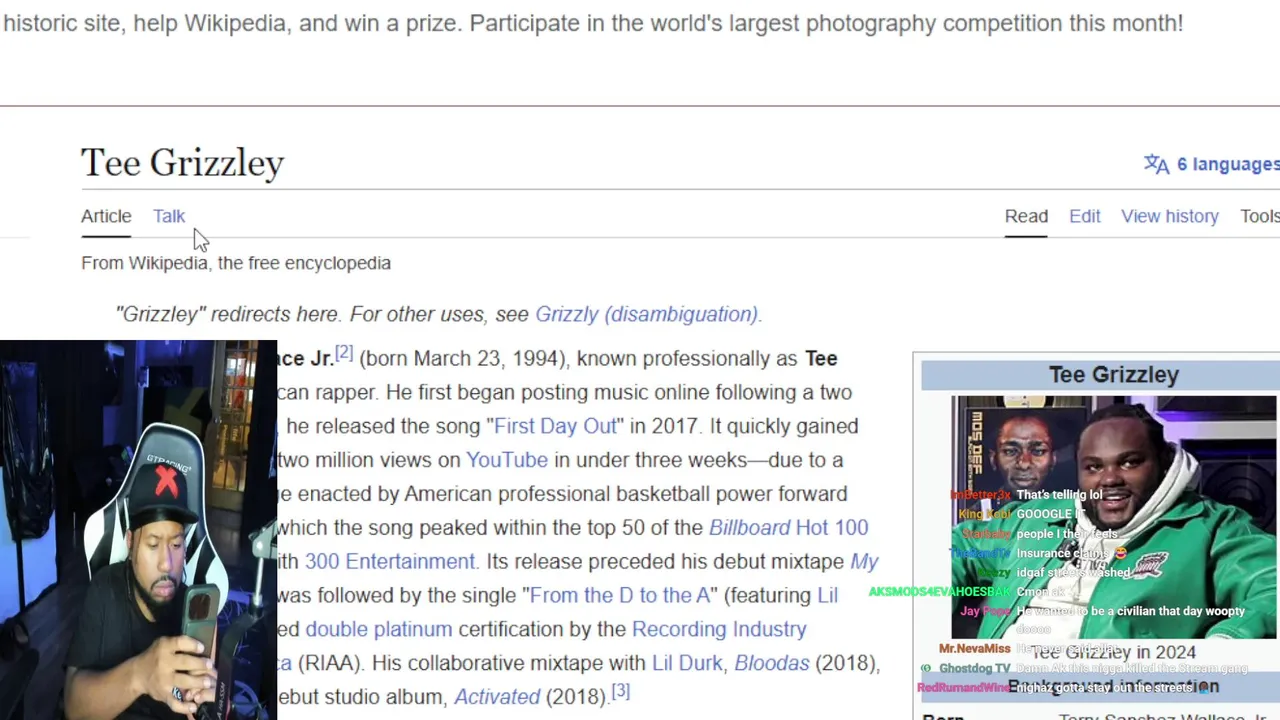This screenshot has width=1280, height=720.
Task: Follow the 300 Entertainment link
Action: pyautogui.click(x=390, y=561)
